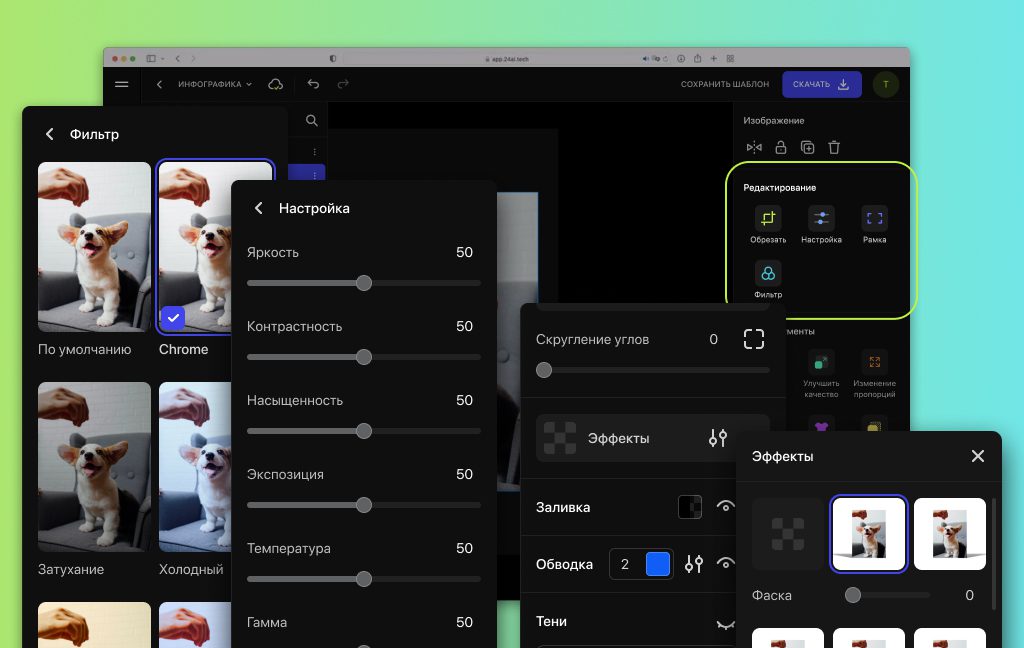Click the search magnifier icon
Image resolution: width=1024 pixels, height=648 pixels.
point(312,121)
